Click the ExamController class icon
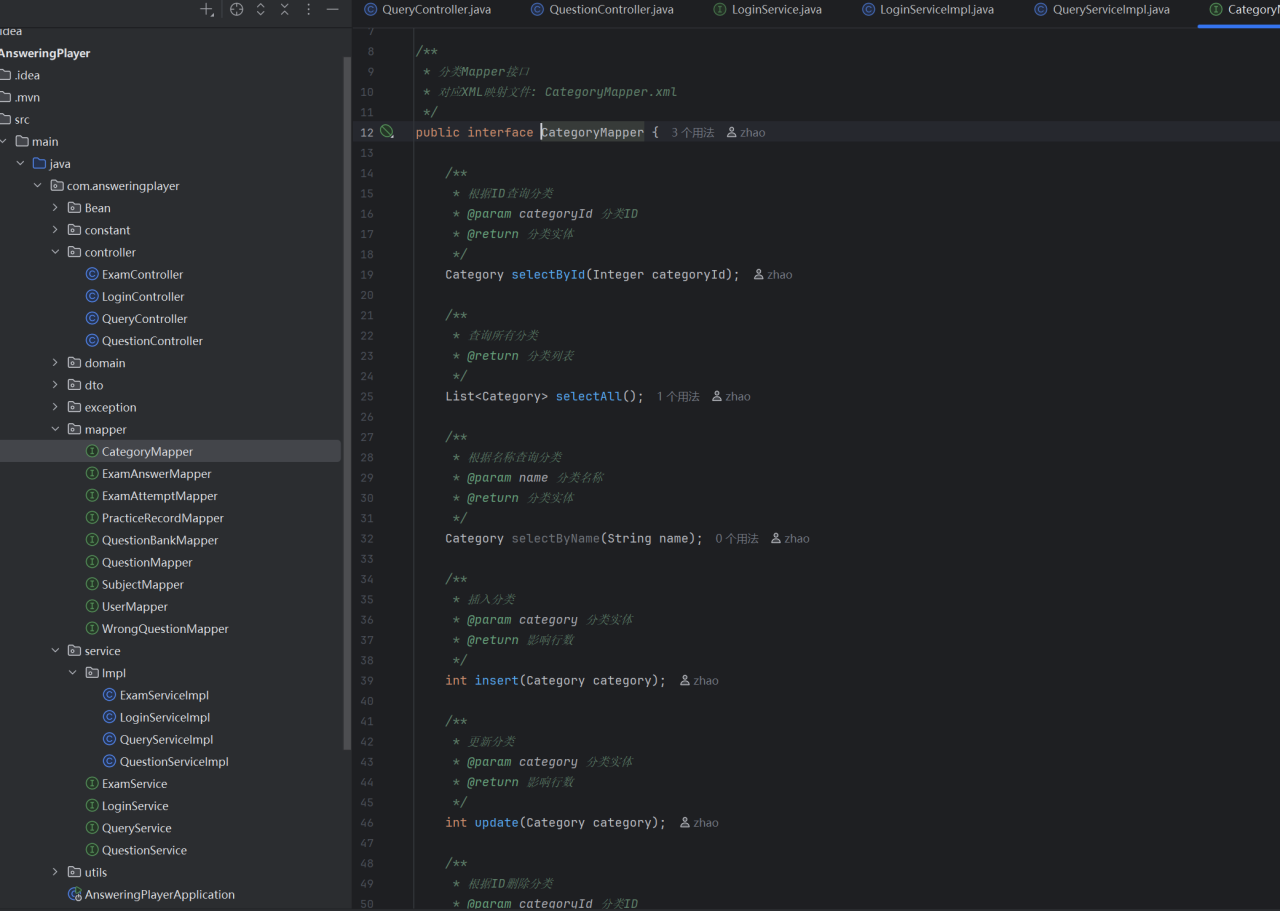 tap(92, 274)
